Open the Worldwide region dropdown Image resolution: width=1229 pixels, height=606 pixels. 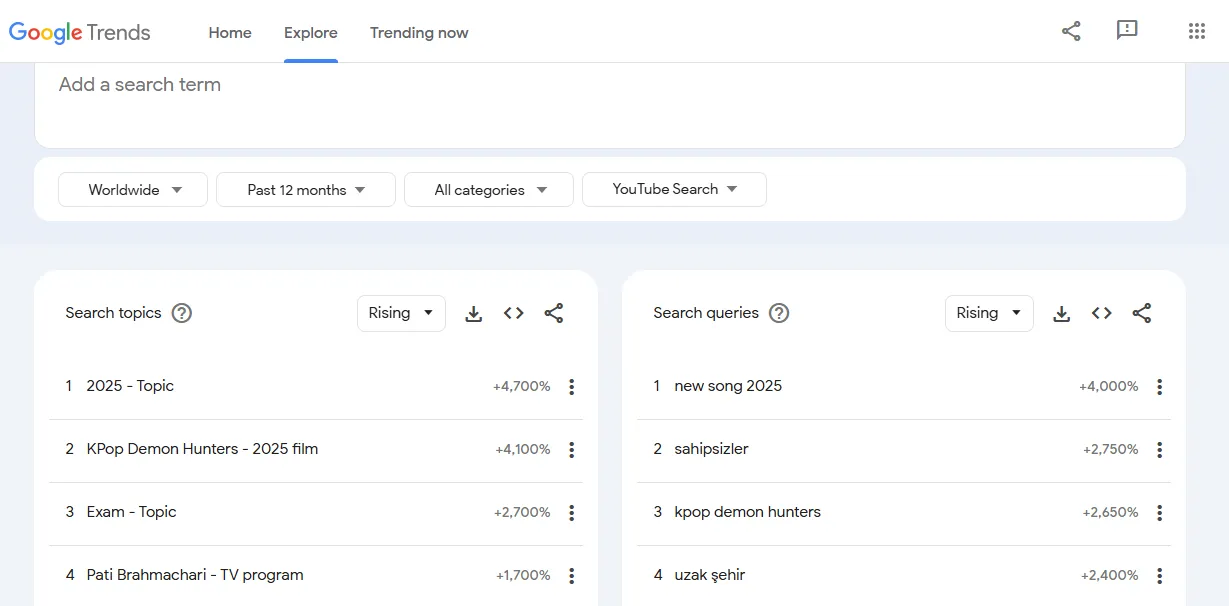[x=133, y=190]
